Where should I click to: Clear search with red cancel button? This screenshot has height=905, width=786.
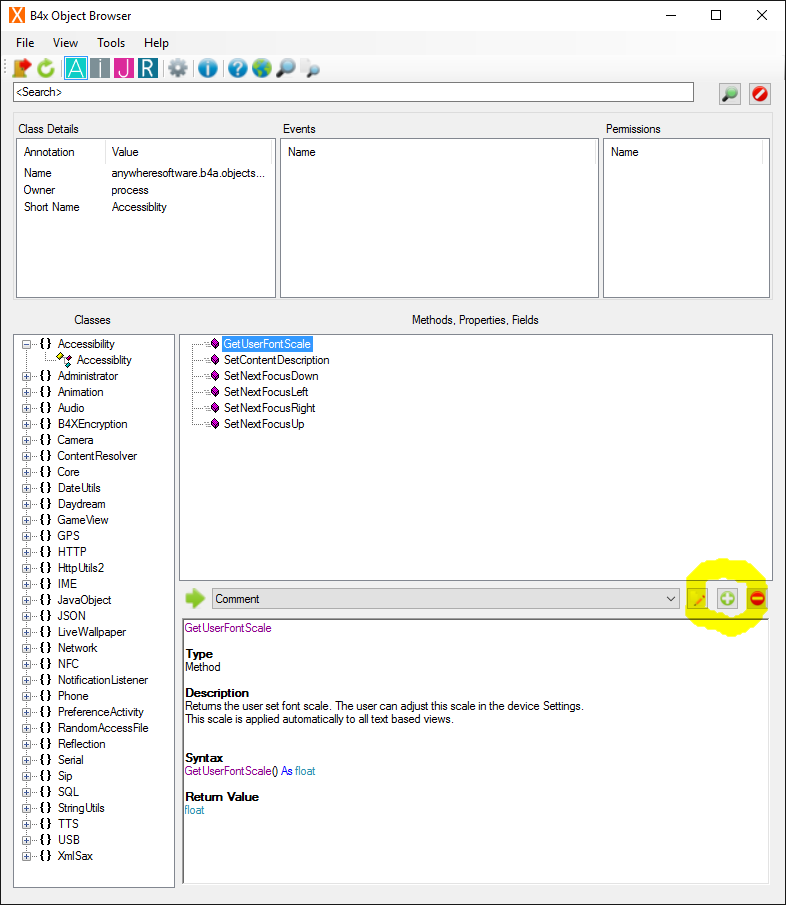[x=760, y=94]
